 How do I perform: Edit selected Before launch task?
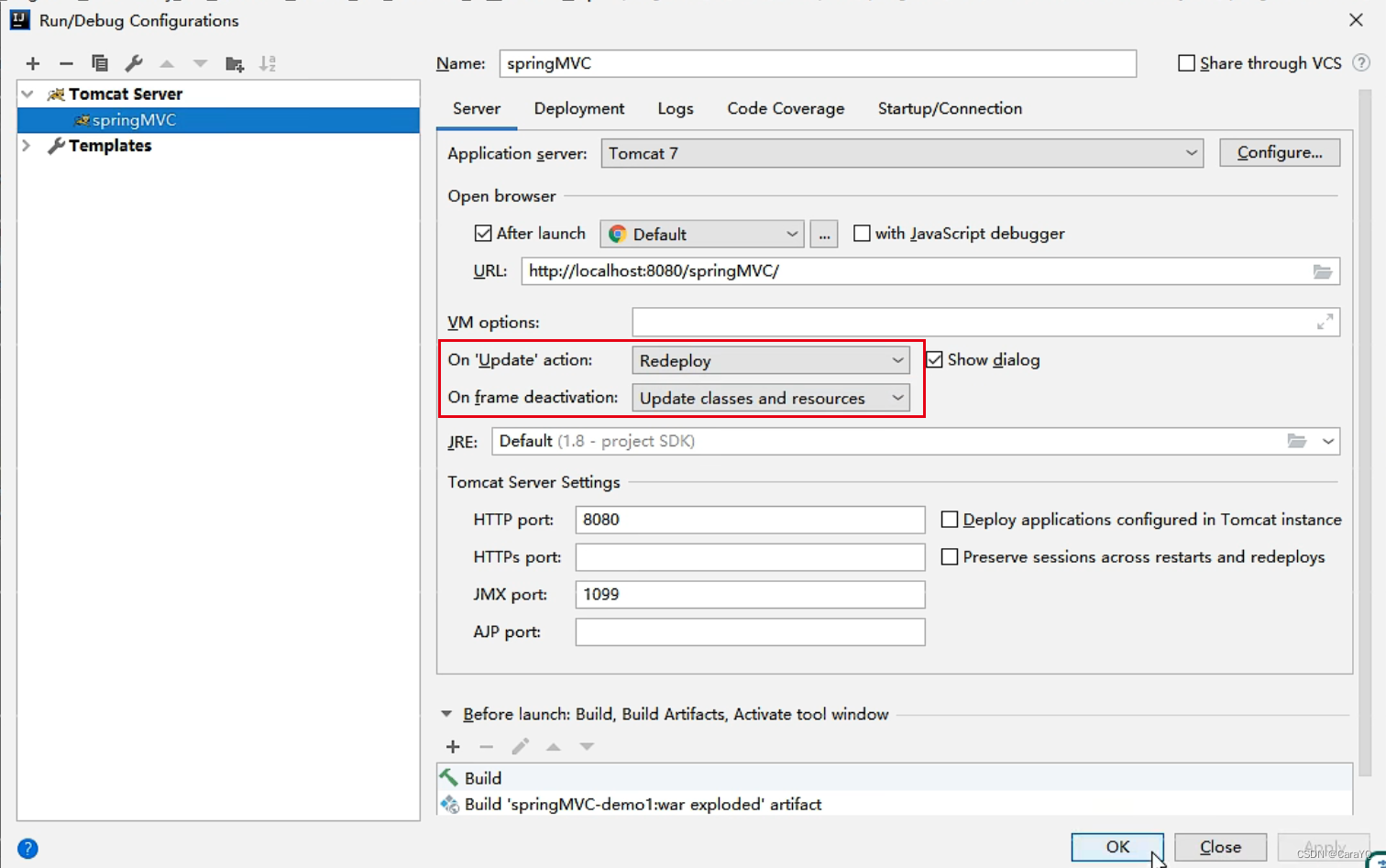[520, 747]
